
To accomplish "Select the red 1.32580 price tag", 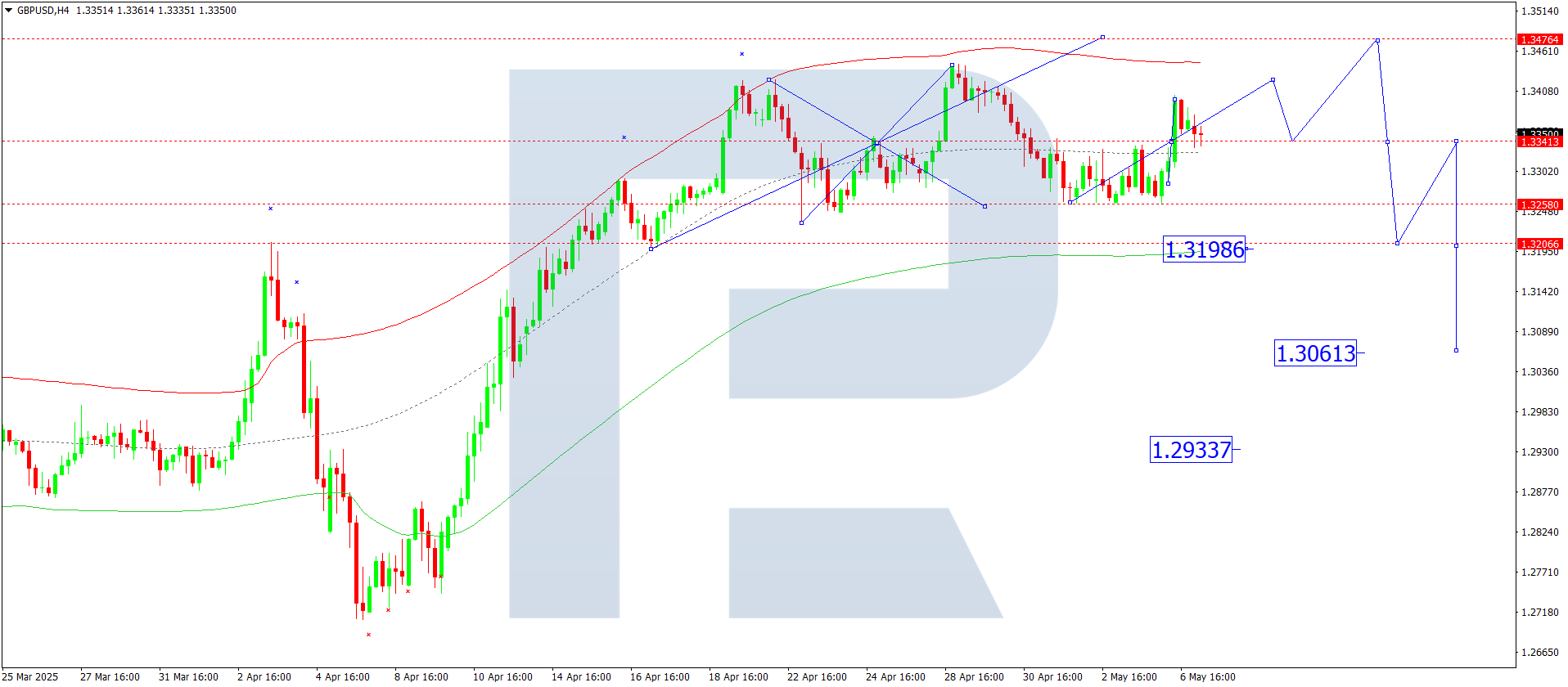I will click(1539, 204).
